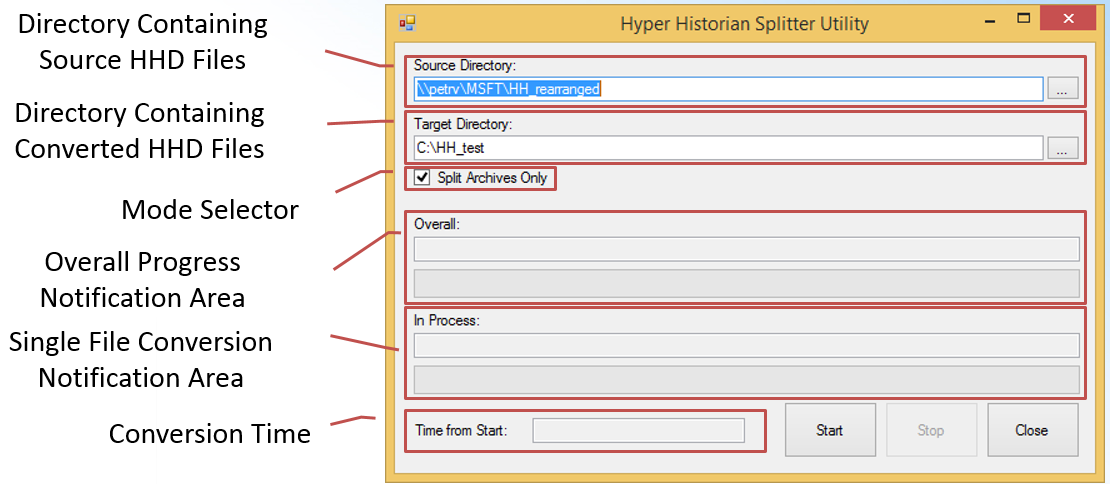Click the 'Split Archives Only' label text
Screen dimensions: 1110x484
tap(492, 178)
